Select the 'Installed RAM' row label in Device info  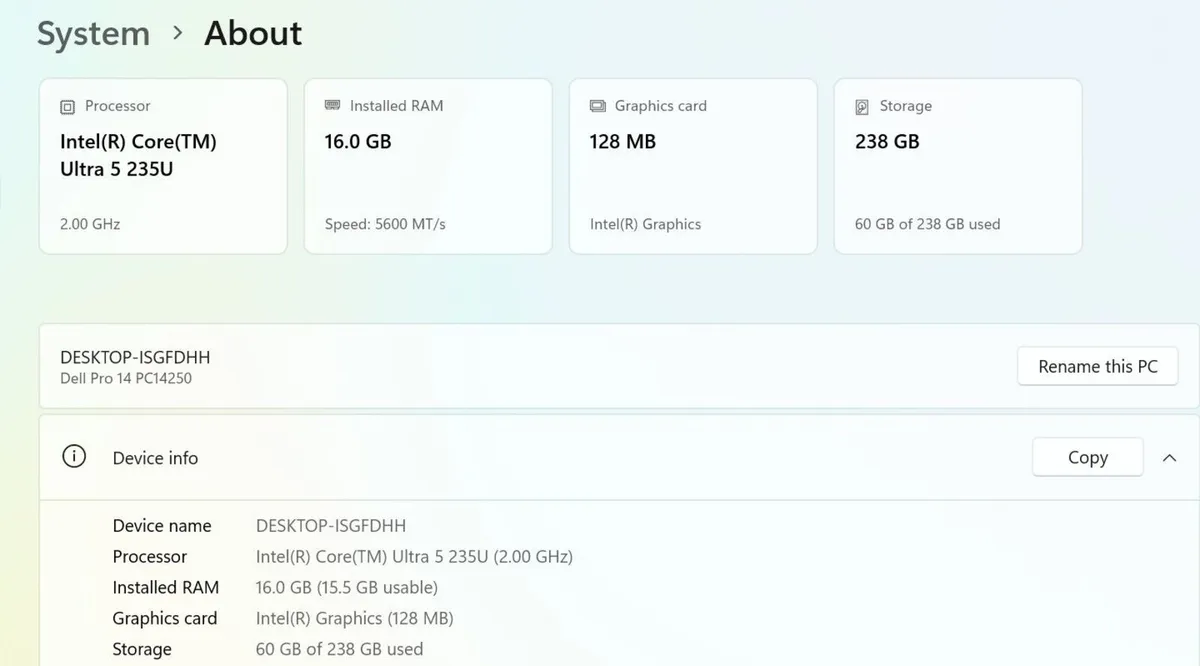click(x=166, y=588)
